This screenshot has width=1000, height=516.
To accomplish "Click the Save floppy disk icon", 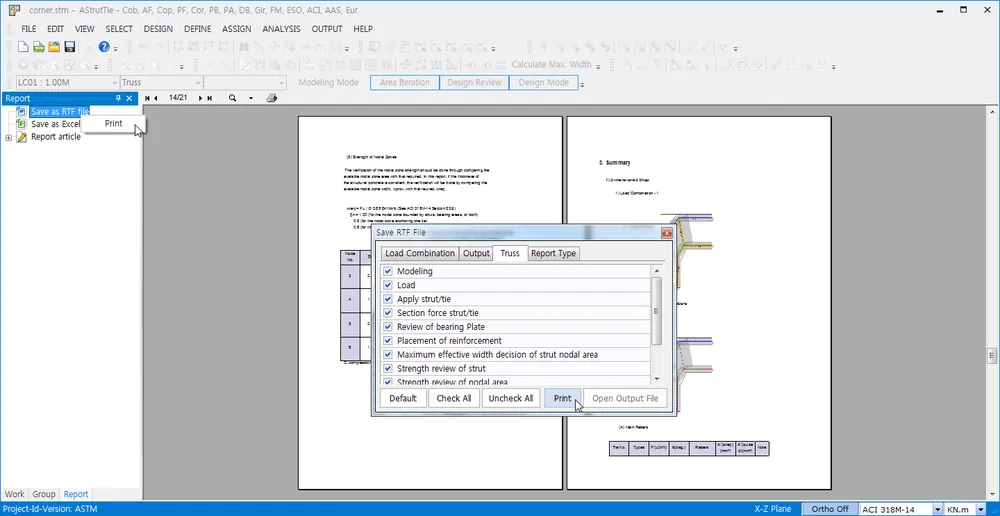I will click(70, 47).
